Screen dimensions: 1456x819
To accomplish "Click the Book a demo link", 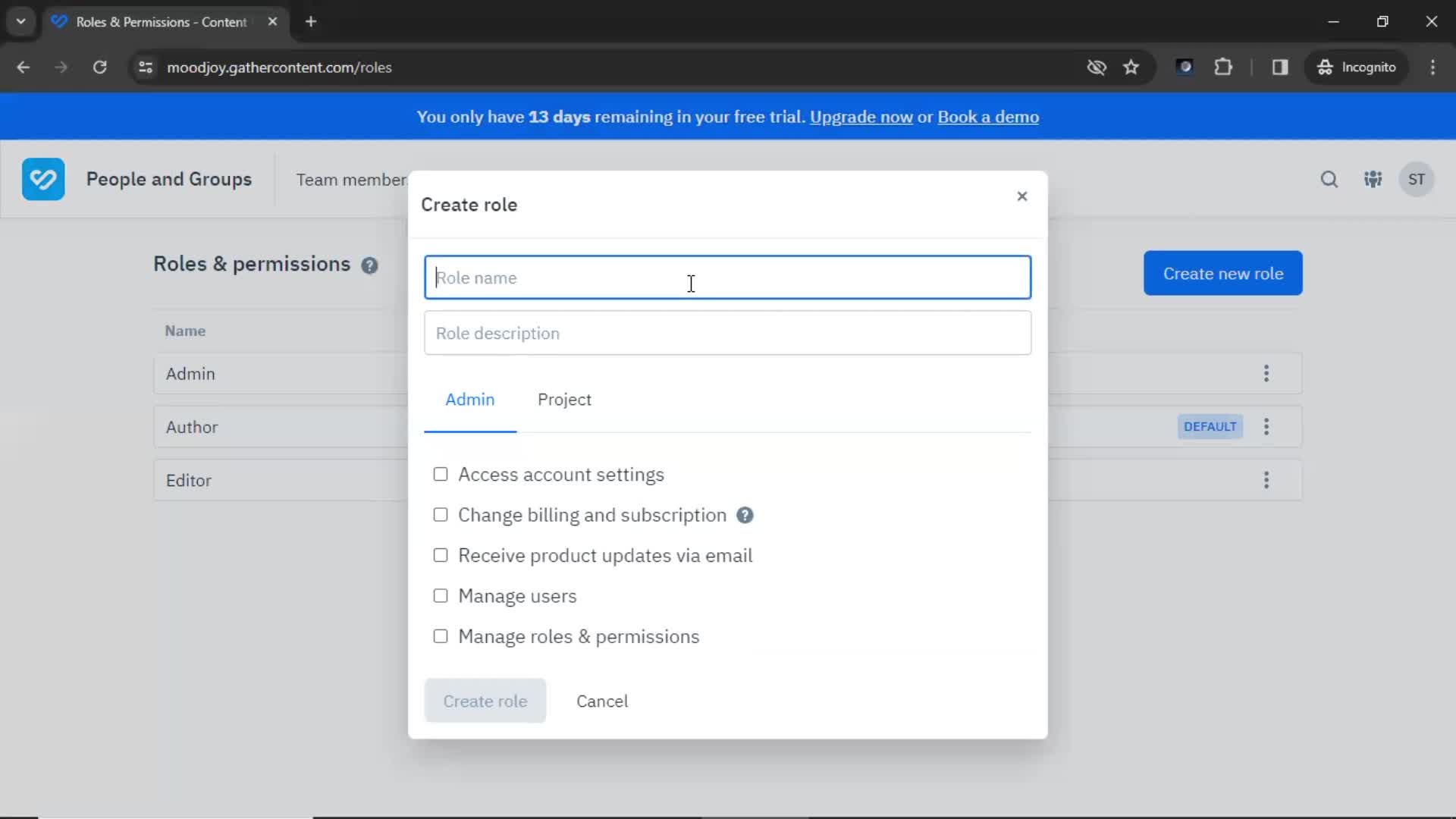I will [x=988, y=117].
